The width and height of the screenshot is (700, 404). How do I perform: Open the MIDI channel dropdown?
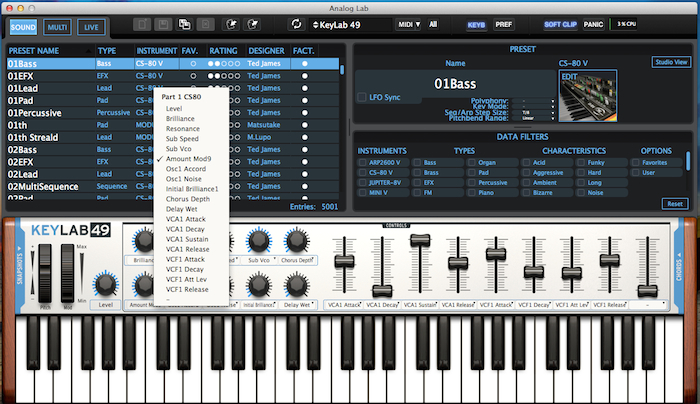coord(408,25)
